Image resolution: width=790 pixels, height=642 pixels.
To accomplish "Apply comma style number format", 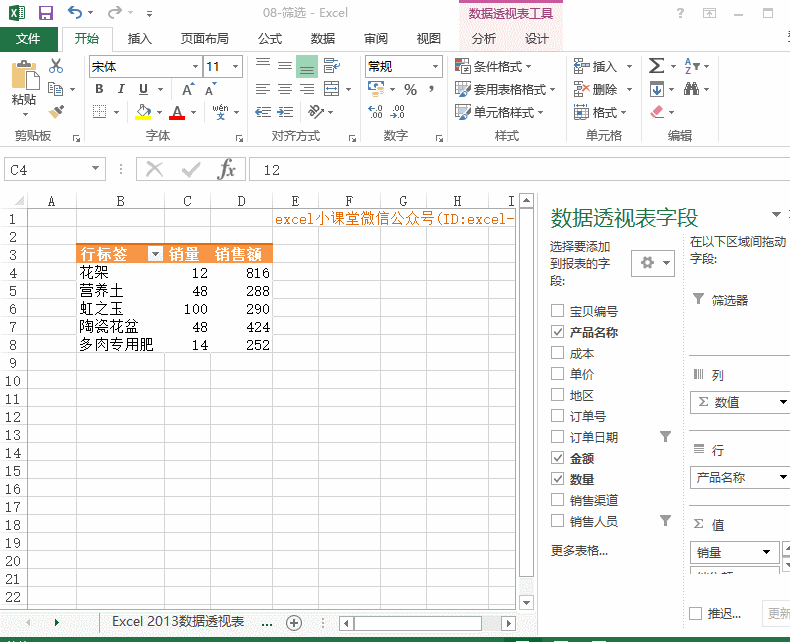I will click(x=431, y=89).
